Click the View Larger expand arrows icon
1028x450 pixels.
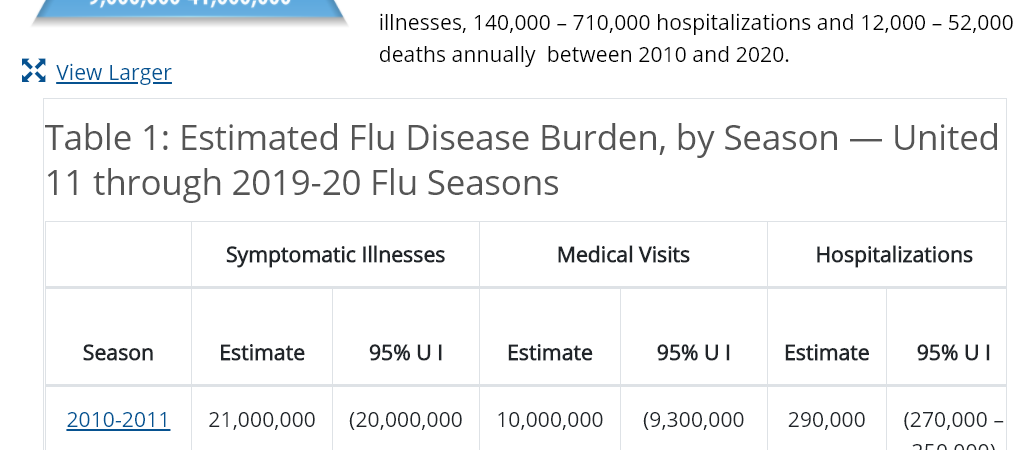coord(33,71)
